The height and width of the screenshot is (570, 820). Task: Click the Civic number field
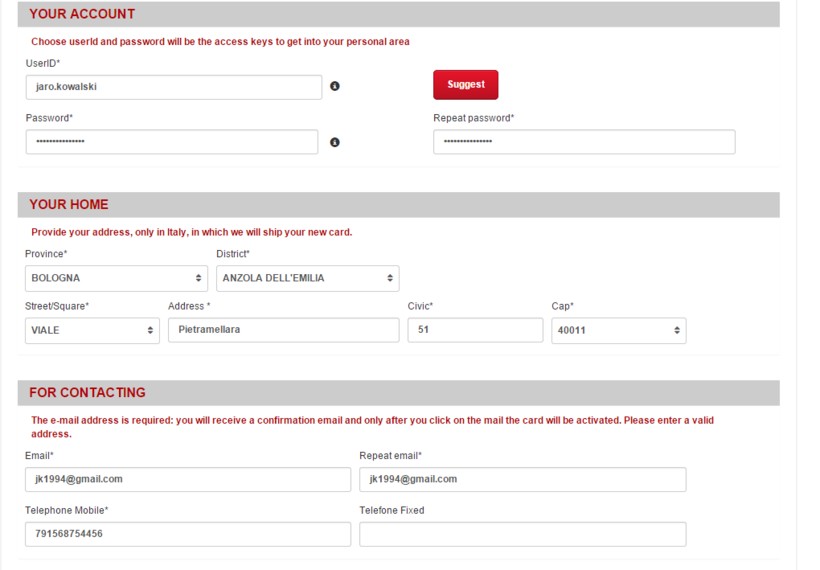475,330
